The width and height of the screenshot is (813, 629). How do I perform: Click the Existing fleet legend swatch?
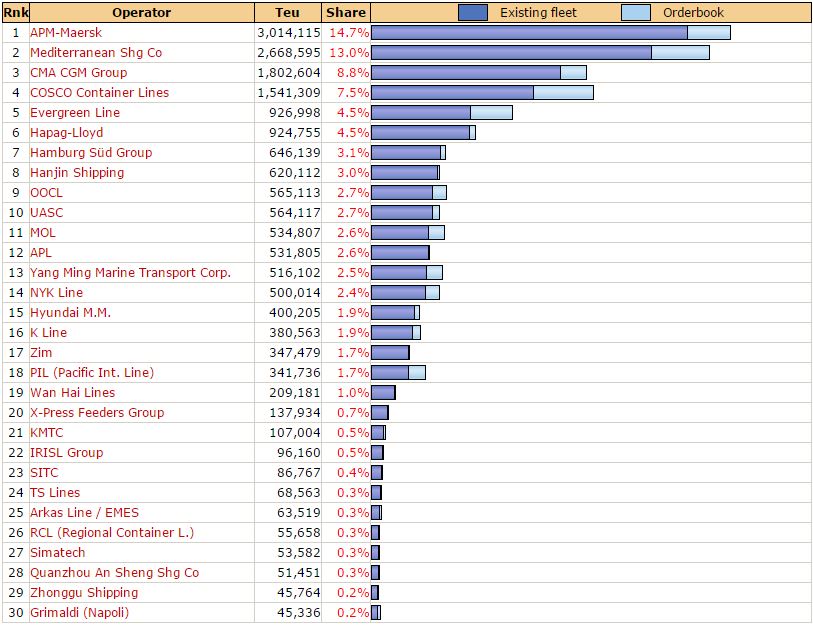point(473,12)
